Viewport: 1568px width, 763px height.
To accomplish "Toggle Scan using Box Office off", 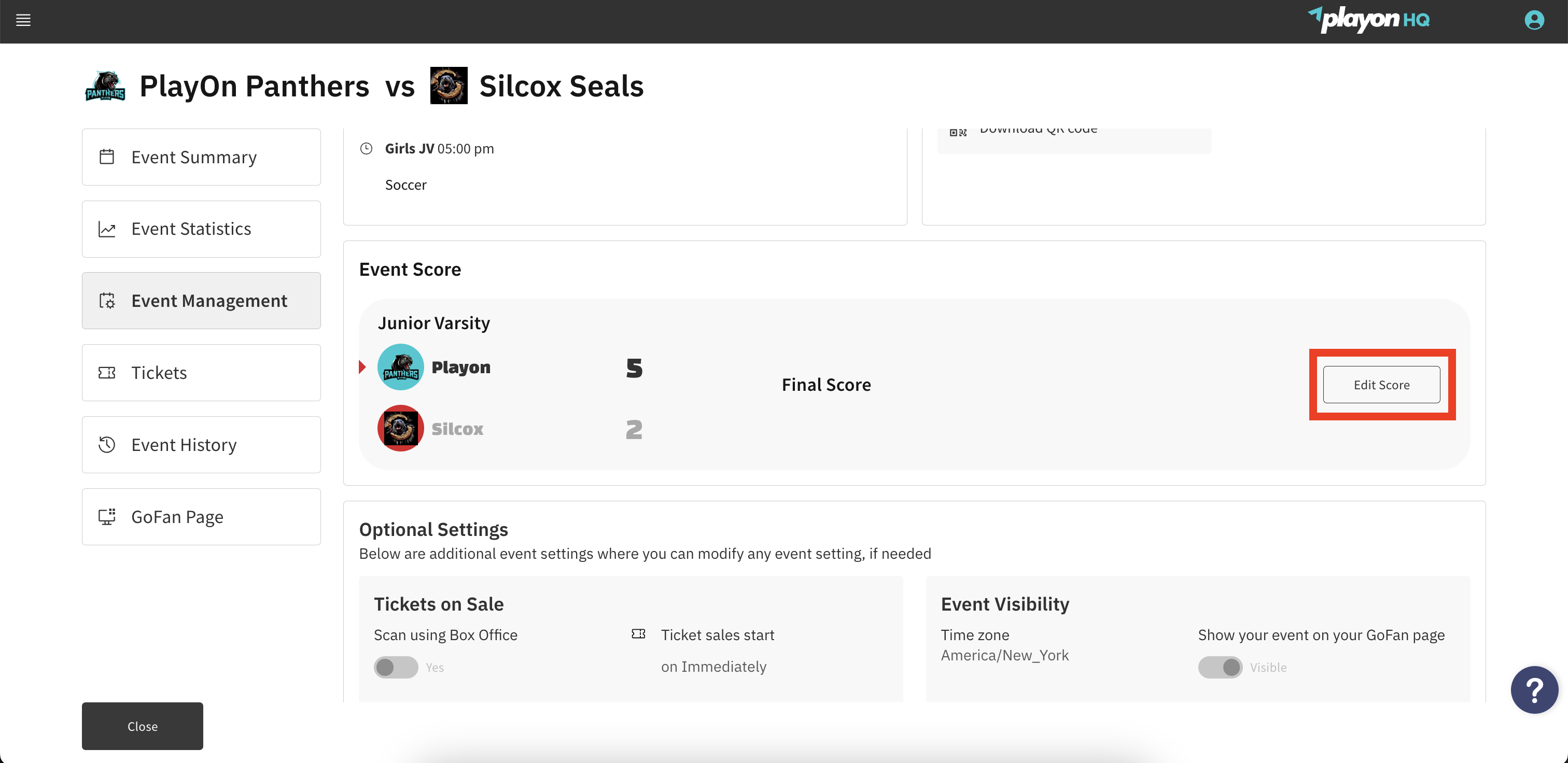I will (x=396, y=667).
